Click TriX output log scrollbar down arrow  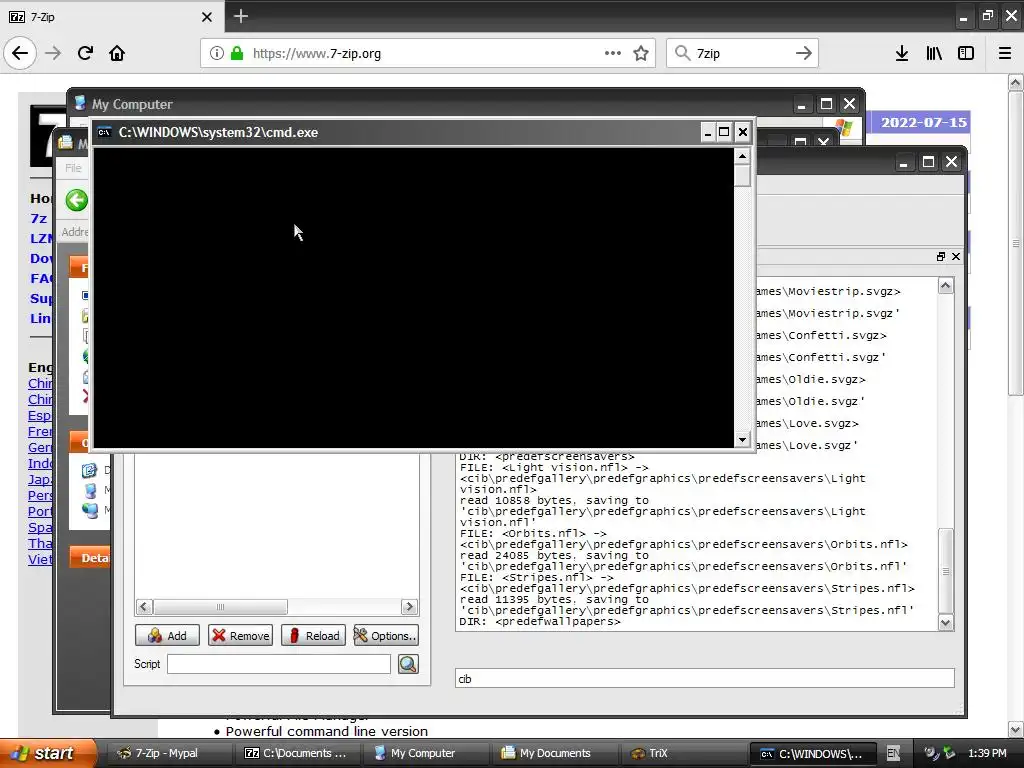pos(946,623)
